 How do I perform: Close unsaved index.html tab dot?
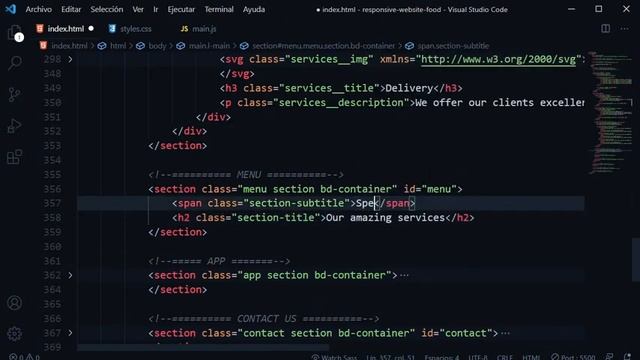pos(91,29)
